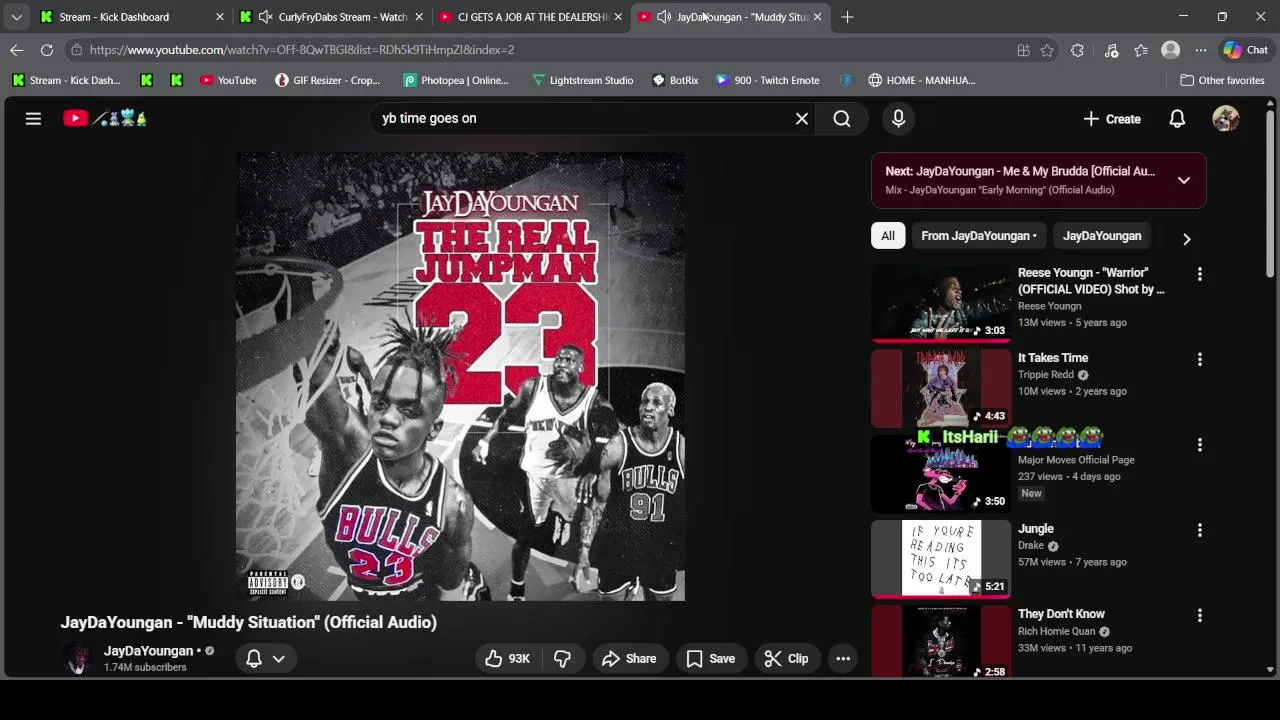Open the JayDaYoungan channel name link
The height and width of the screenshot is (720, 1280).
coord(148,651)
